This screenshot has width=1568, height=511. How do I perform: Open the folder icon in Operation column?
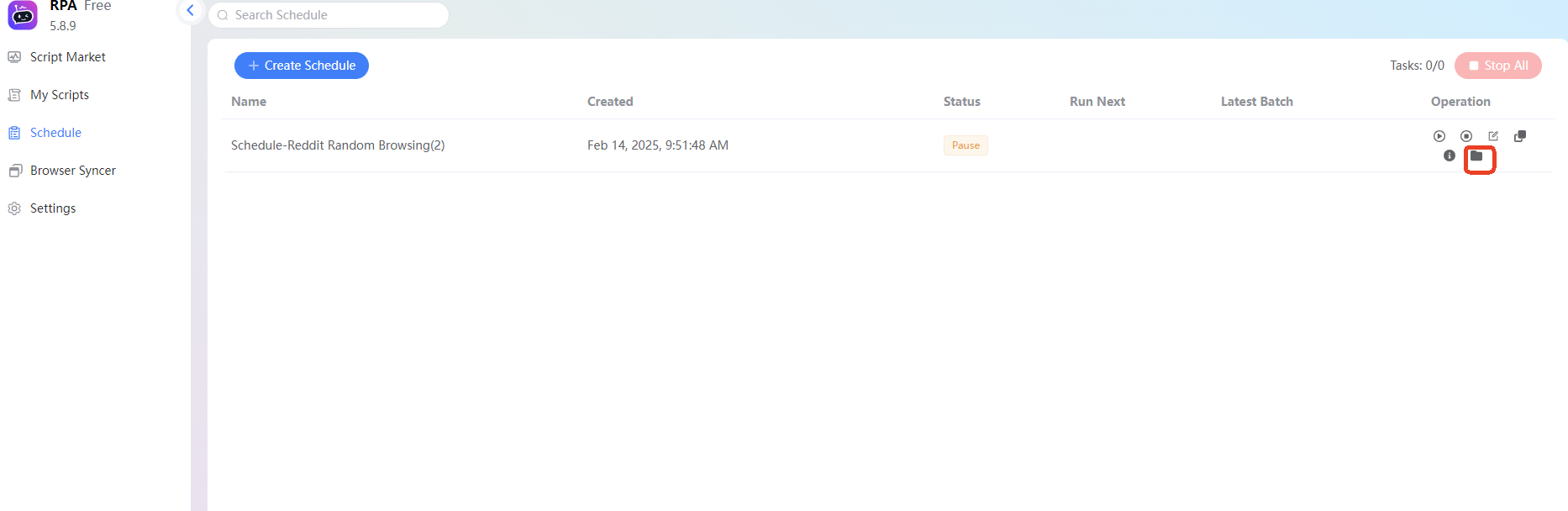click(1476, 155)
